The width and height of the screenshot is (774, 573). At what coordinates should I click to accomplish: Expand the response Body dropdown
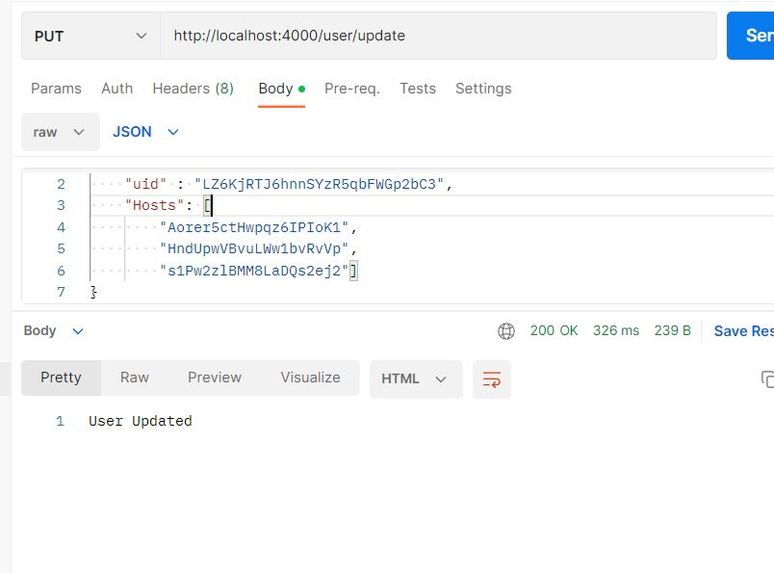pos(53,331)
